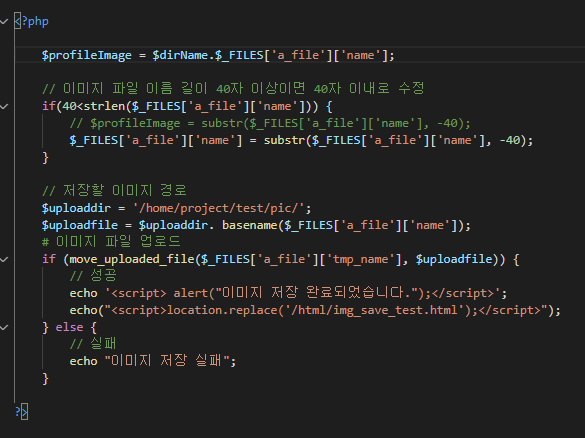The image size is (585, 438).
Task: Collapse the <?php block fold chevron
Action: [4, 22]
